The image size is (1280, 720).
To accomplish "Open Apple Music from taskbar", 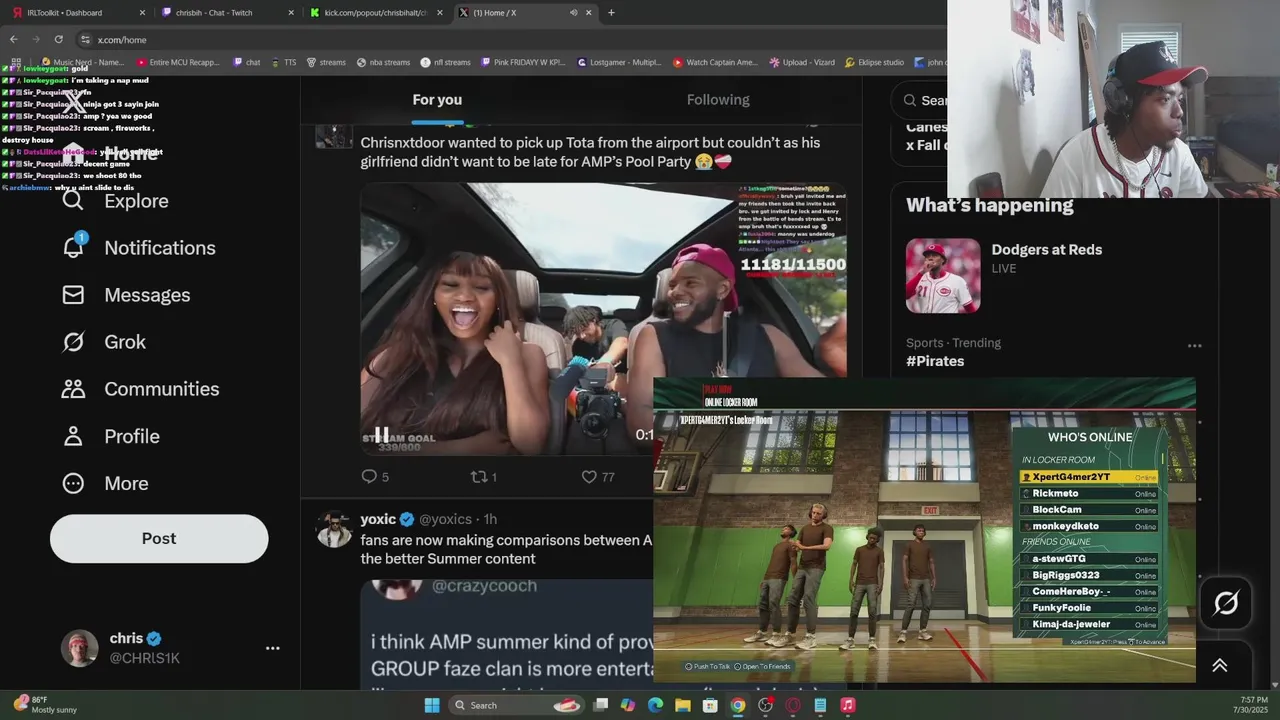I will [x=848, y=705].
